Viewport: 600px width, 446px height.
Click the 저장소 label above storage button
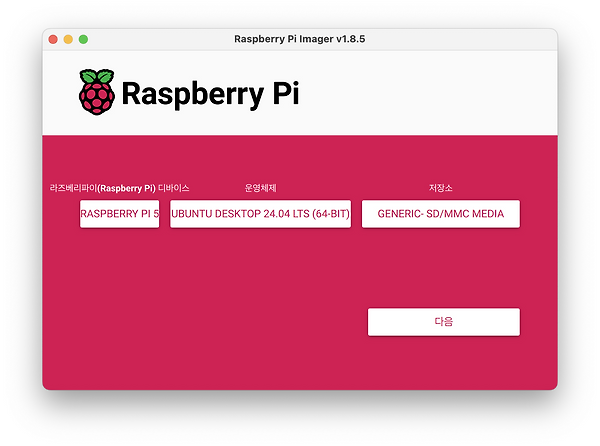click(440, 187)
